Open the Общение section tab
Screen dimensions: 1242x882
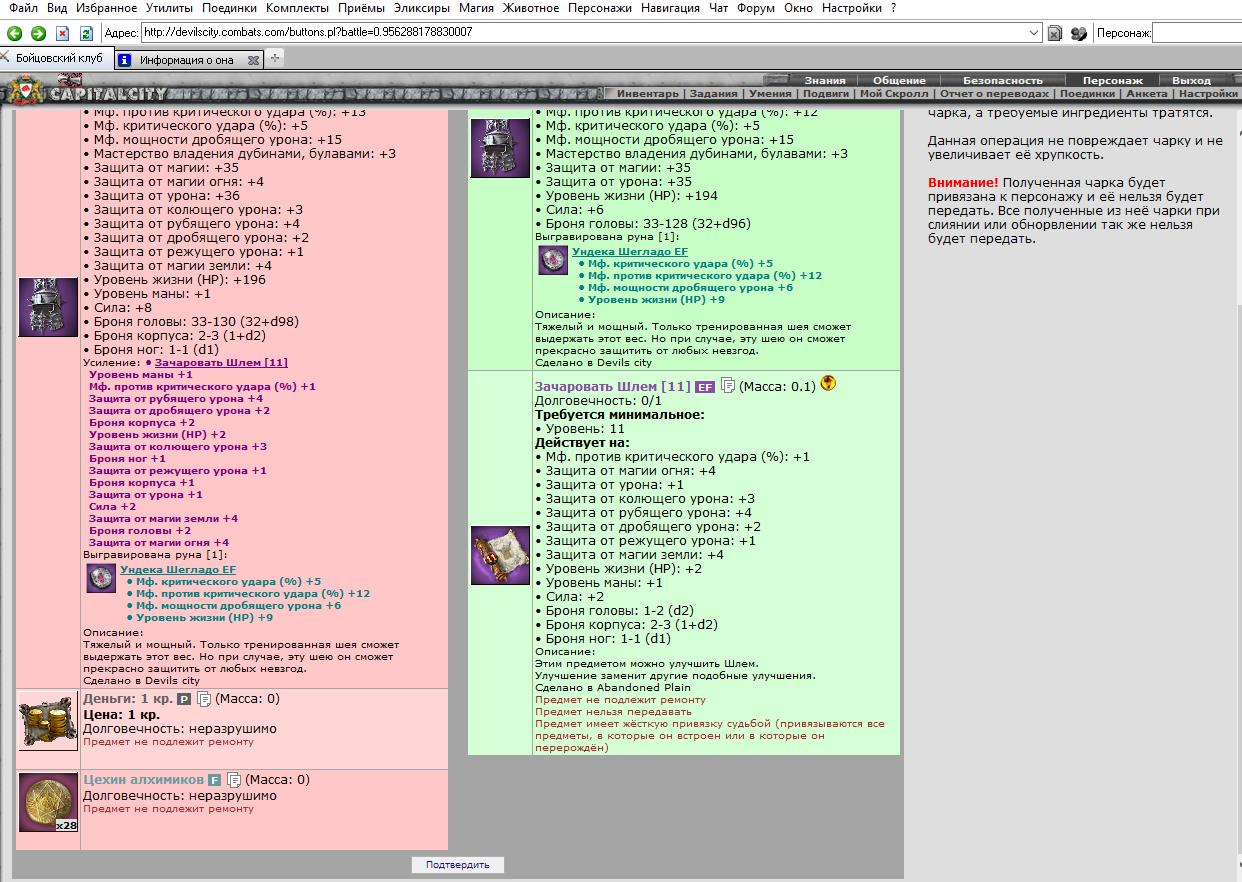point(899,80)
